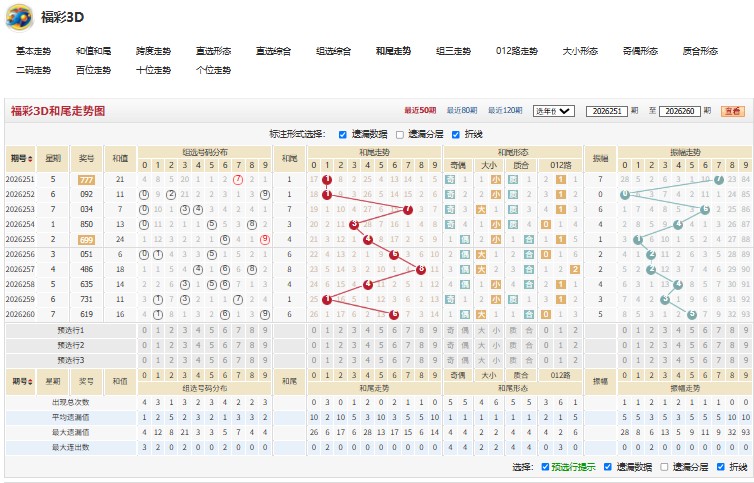Toggle bottom 折线 checkbox
Viewport: 754px width, 483px height.
720,467
